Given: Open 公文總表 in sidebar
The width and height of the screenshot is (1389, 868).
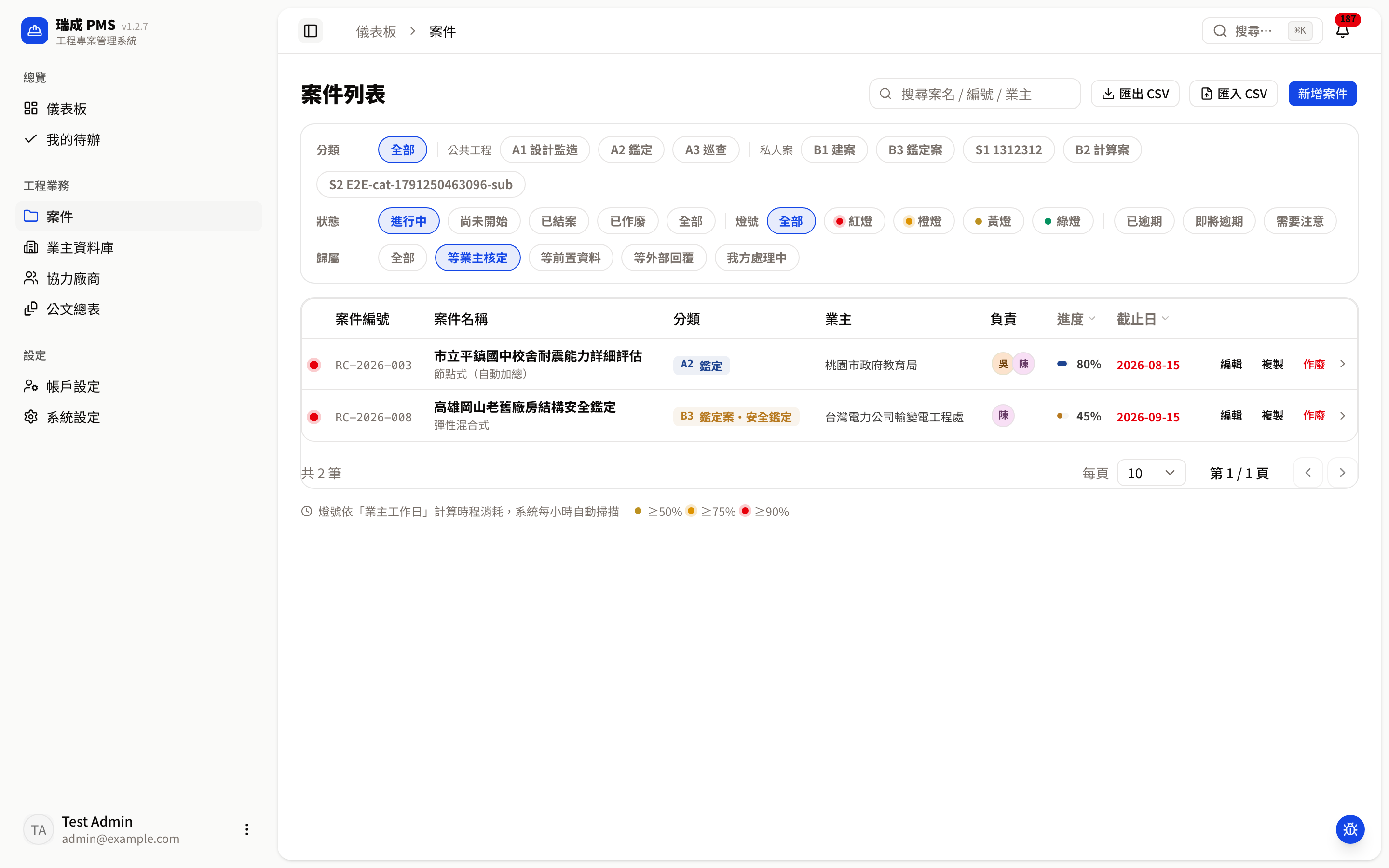Looking at the screenshot, I should point(139,310).
